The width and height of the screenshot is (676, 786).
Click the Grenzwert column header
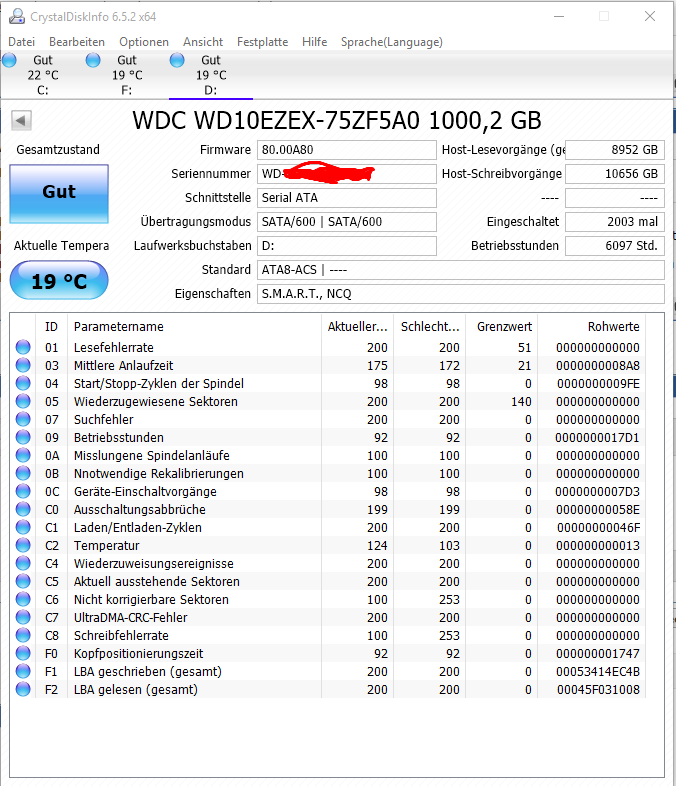coord(502,327)
